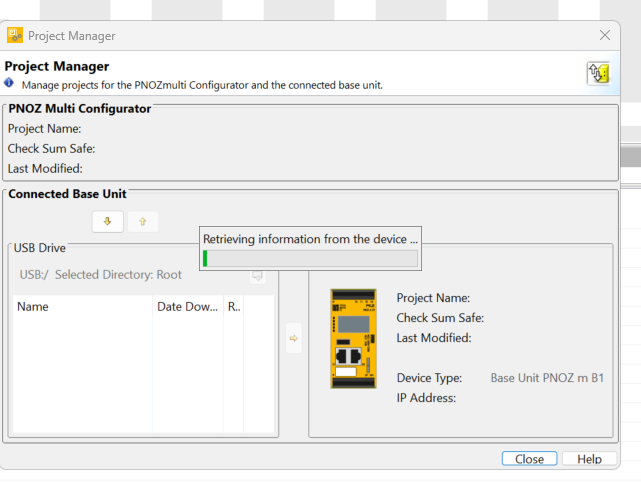Click the Close button
Viewport: 641px width, 482px height.
click(529, 459)
